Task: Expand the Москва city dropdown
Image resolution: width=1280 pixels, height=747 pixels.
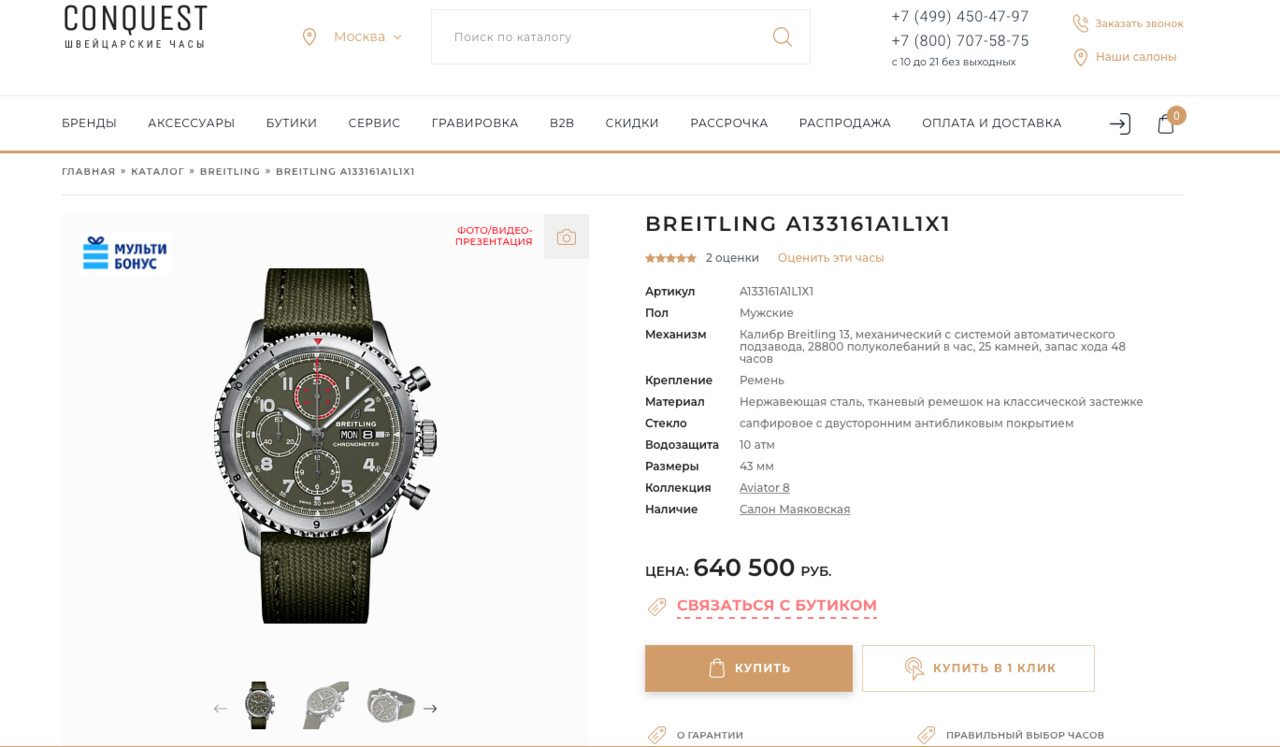Action: (352, 37)
